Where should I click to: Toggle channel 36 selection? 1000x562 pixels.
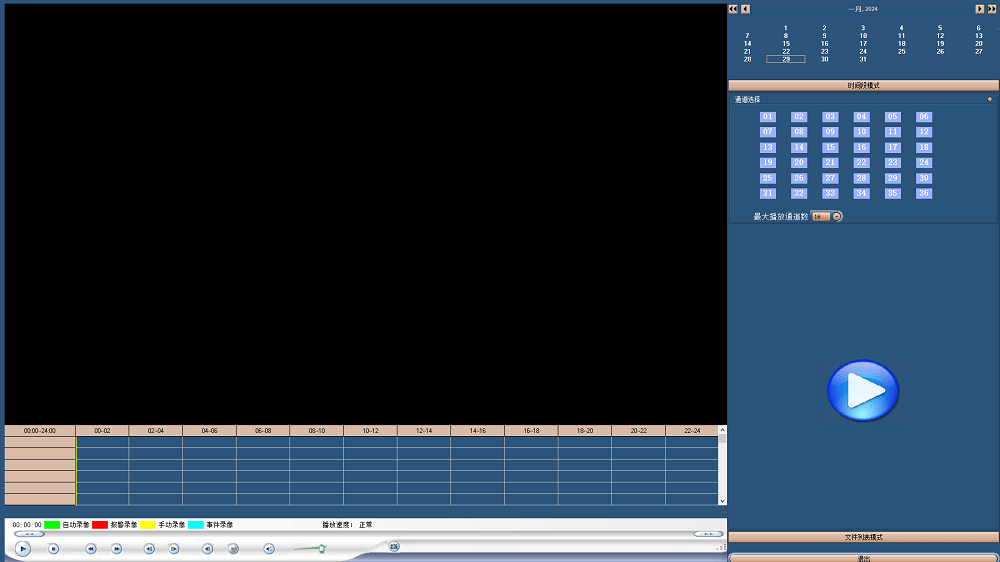point(924,194)
